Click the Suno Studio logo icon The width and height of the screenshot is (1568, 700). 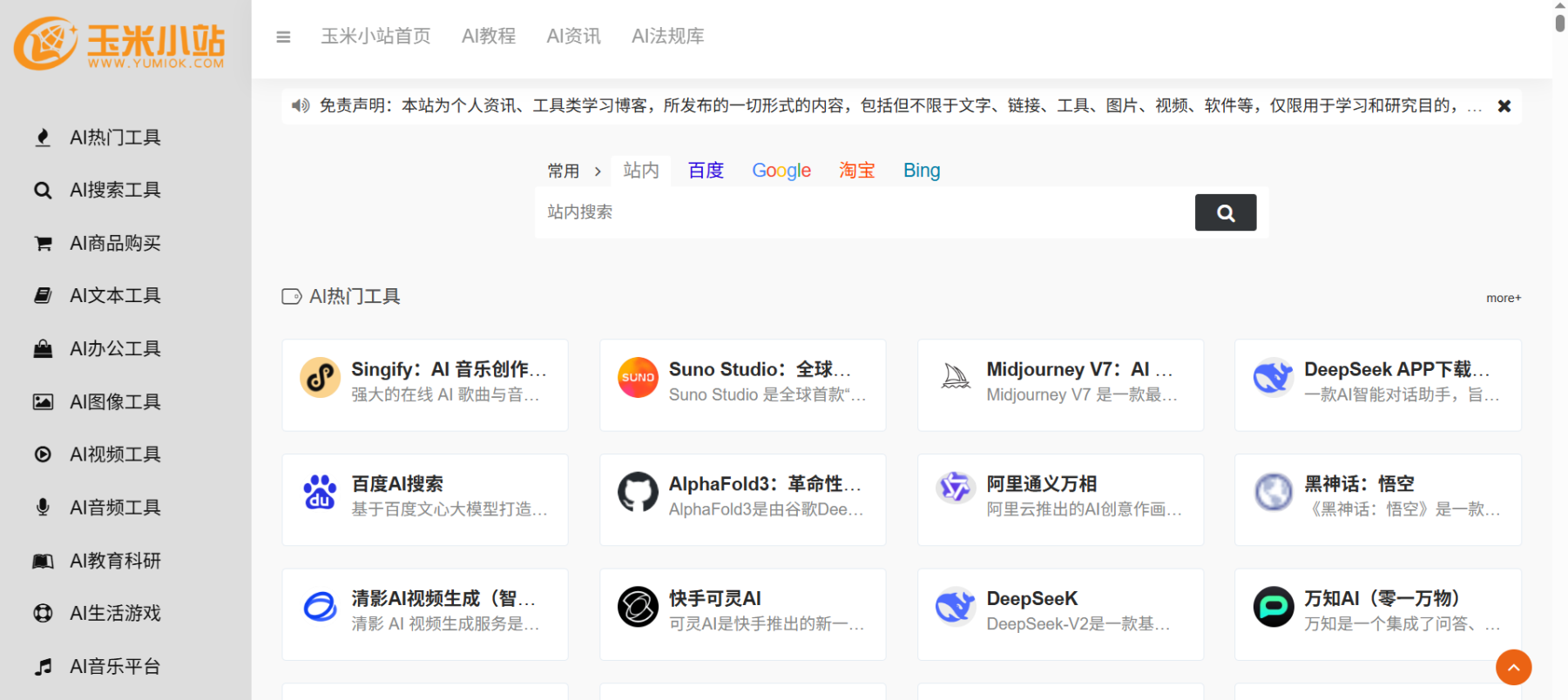pyautogui.click(x=638, y=377)
